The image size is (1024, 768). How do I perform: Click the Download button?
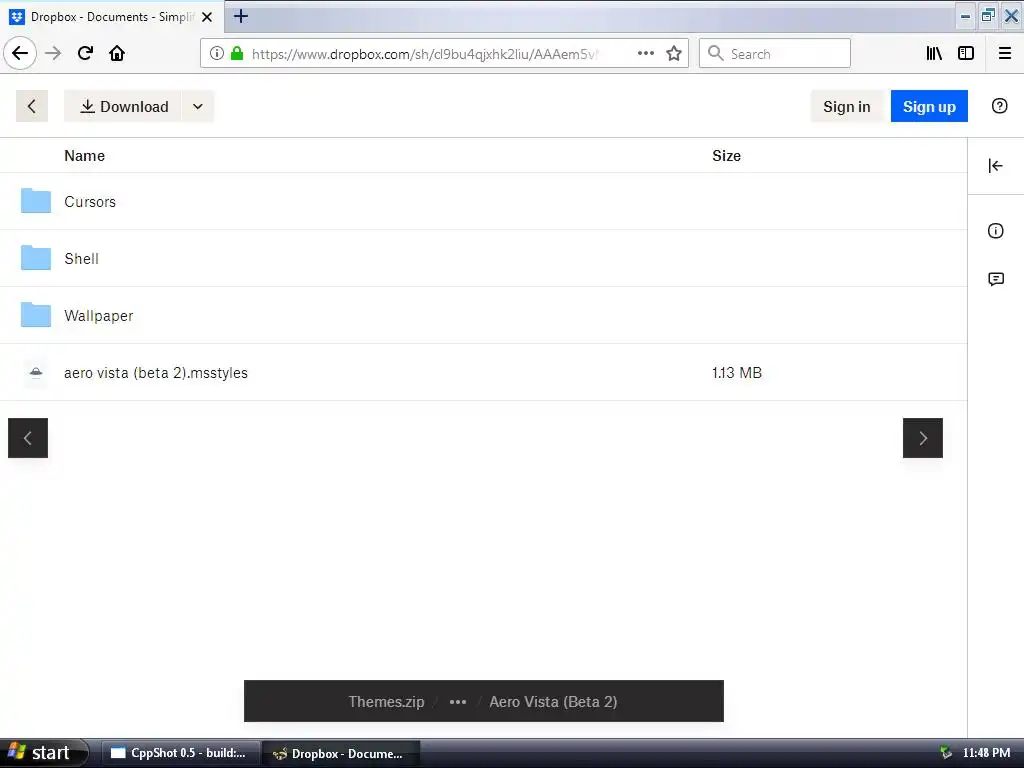click(x=123, y=106)
